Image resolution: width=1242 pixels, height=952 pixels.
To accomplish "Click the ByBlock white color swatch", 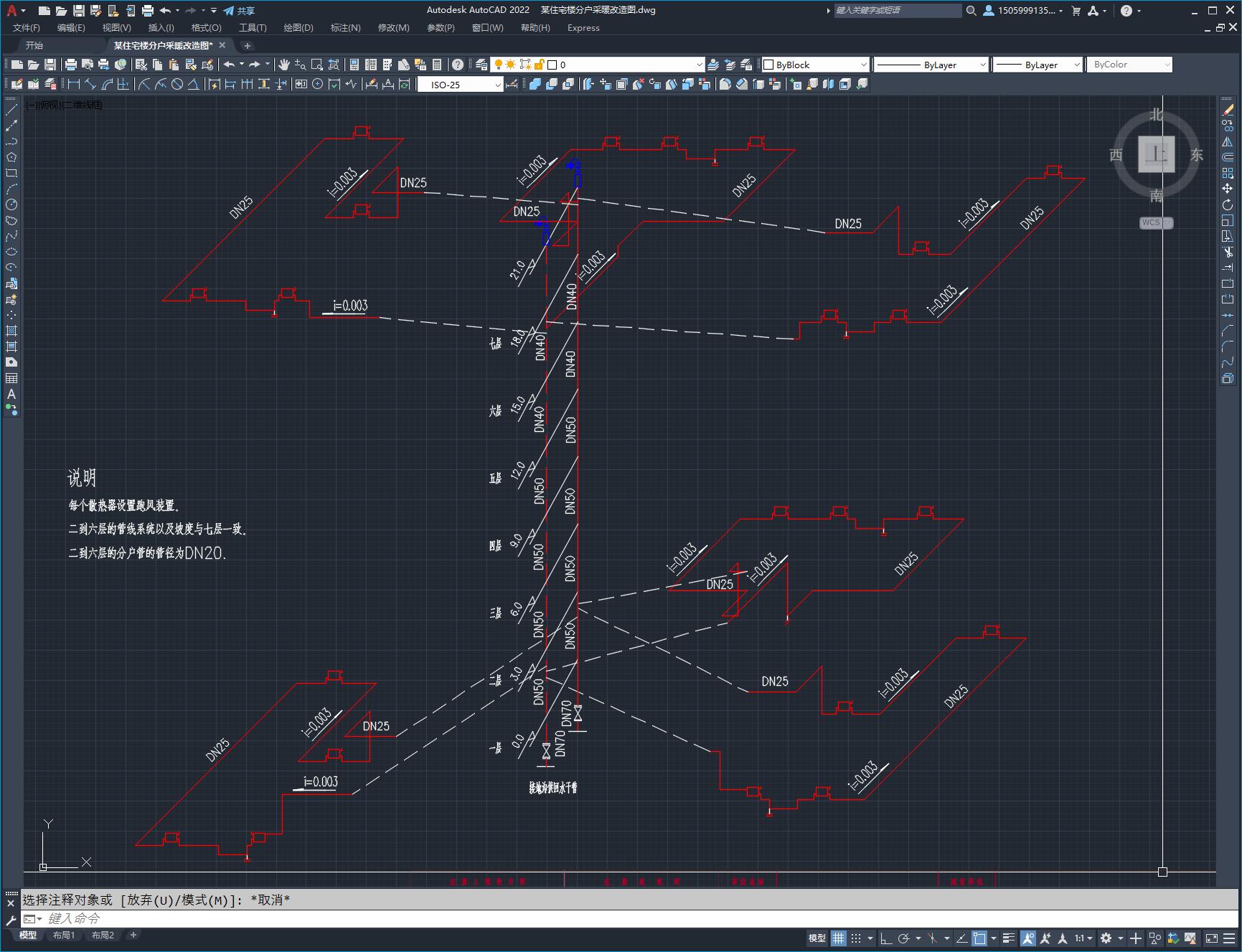I will [x=768, y=65].
